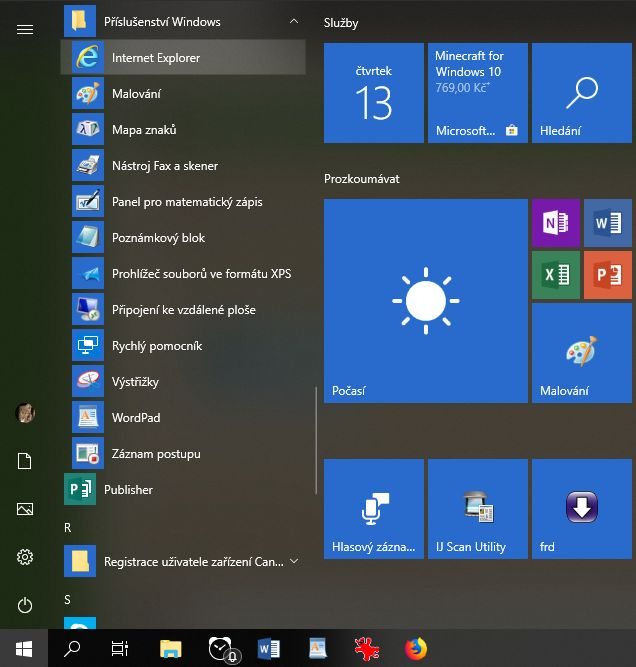Open the Počasí weather tile
Viewport: 636px width, 667px height.
tap(426, 301)
